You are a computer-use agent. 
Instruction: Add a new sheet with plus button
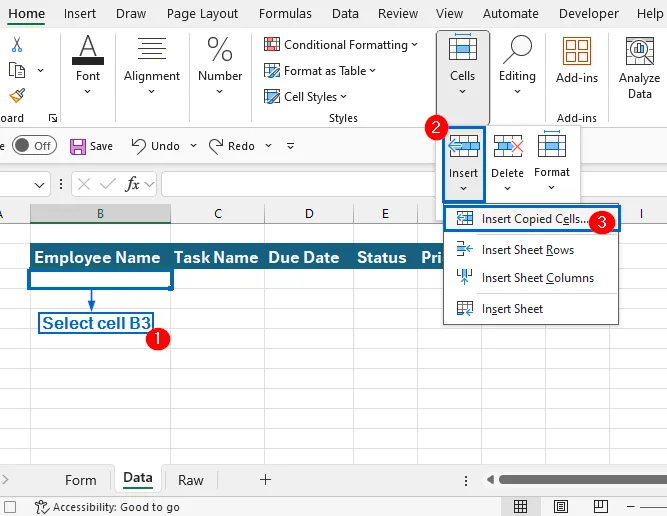coord(265,480)
